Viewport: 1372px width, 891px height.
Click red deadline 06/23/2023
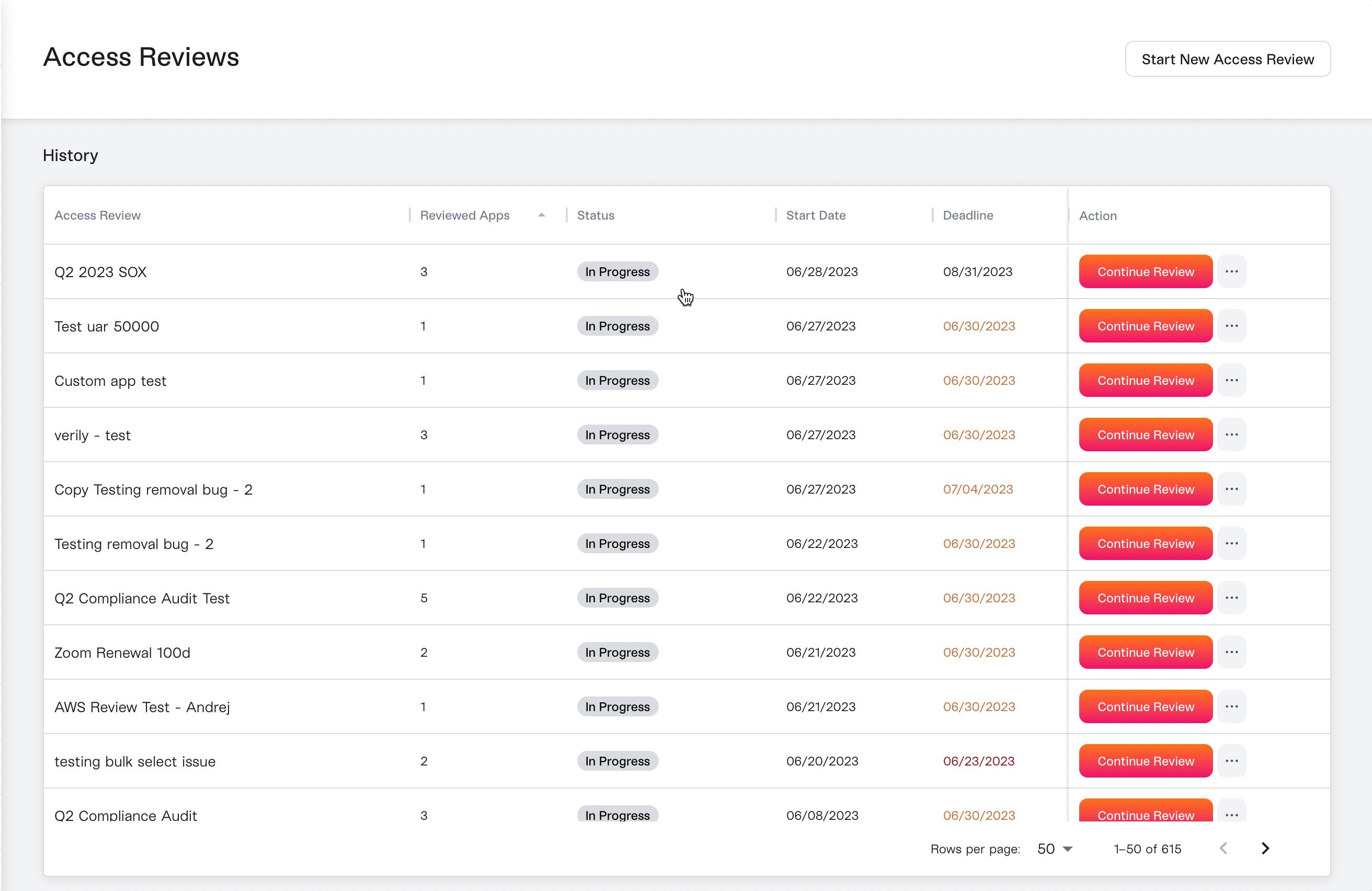(979, 761)
